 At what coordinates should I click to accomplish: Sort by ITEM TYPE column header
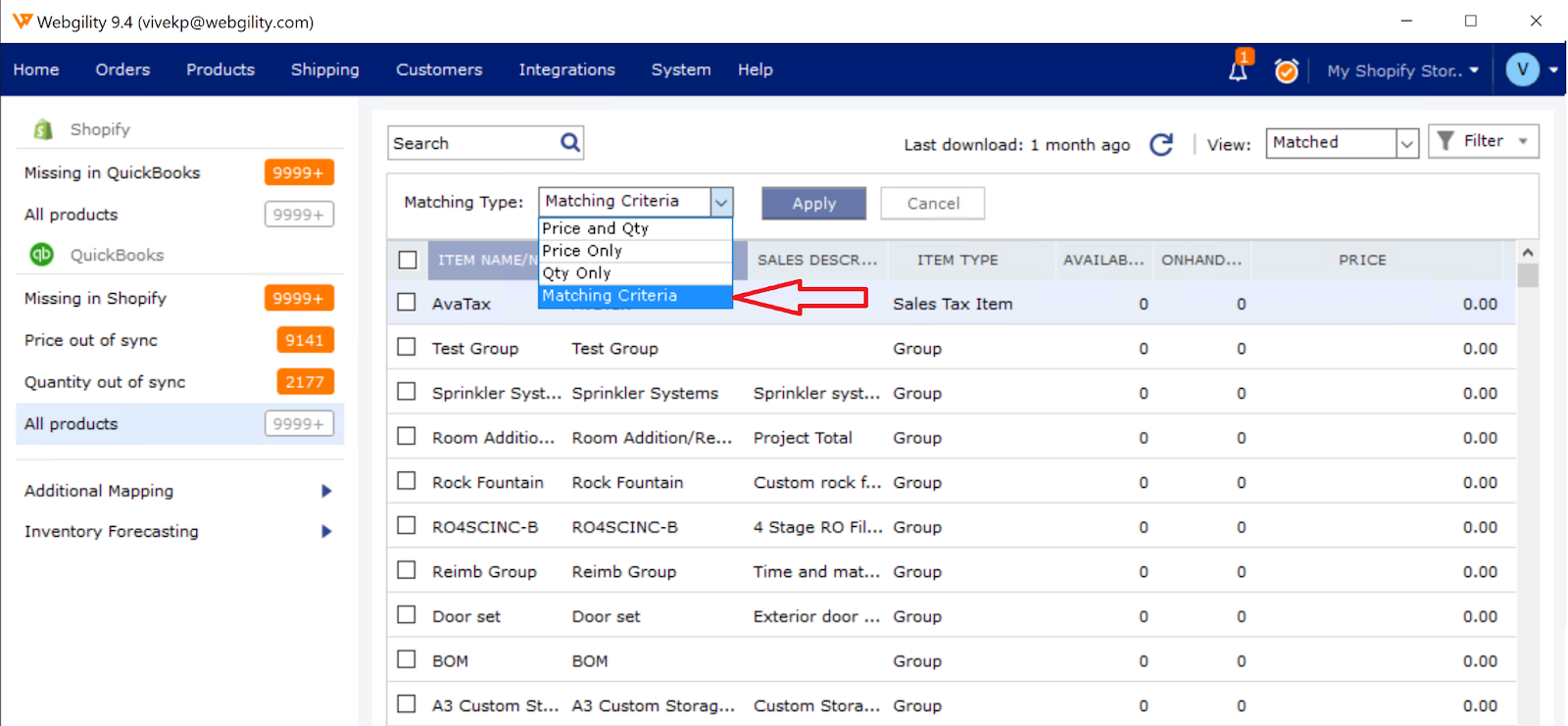(957, 260)
